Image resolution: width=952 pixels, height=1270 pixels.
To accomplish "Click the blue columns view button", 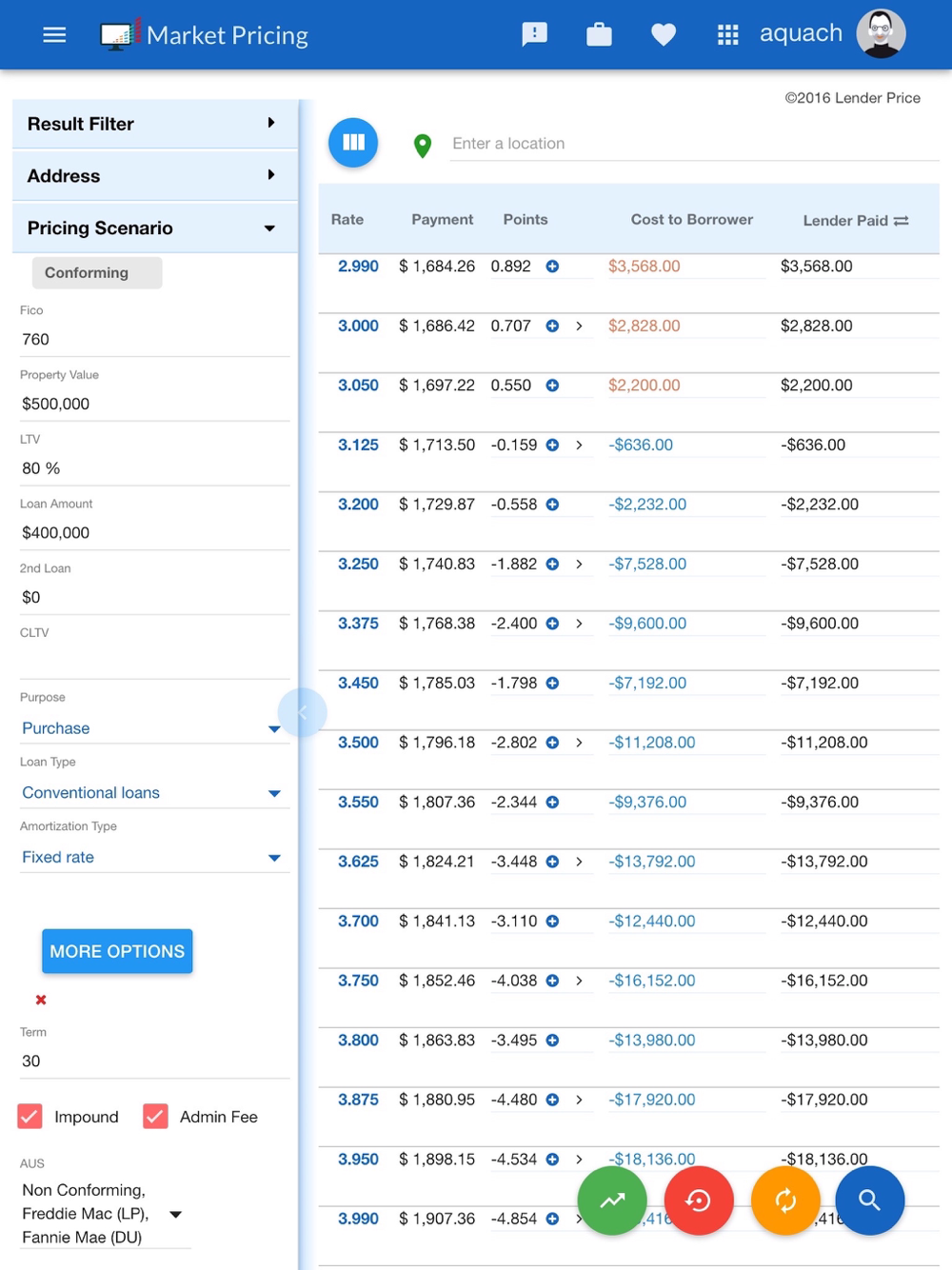I will point(353,143).
